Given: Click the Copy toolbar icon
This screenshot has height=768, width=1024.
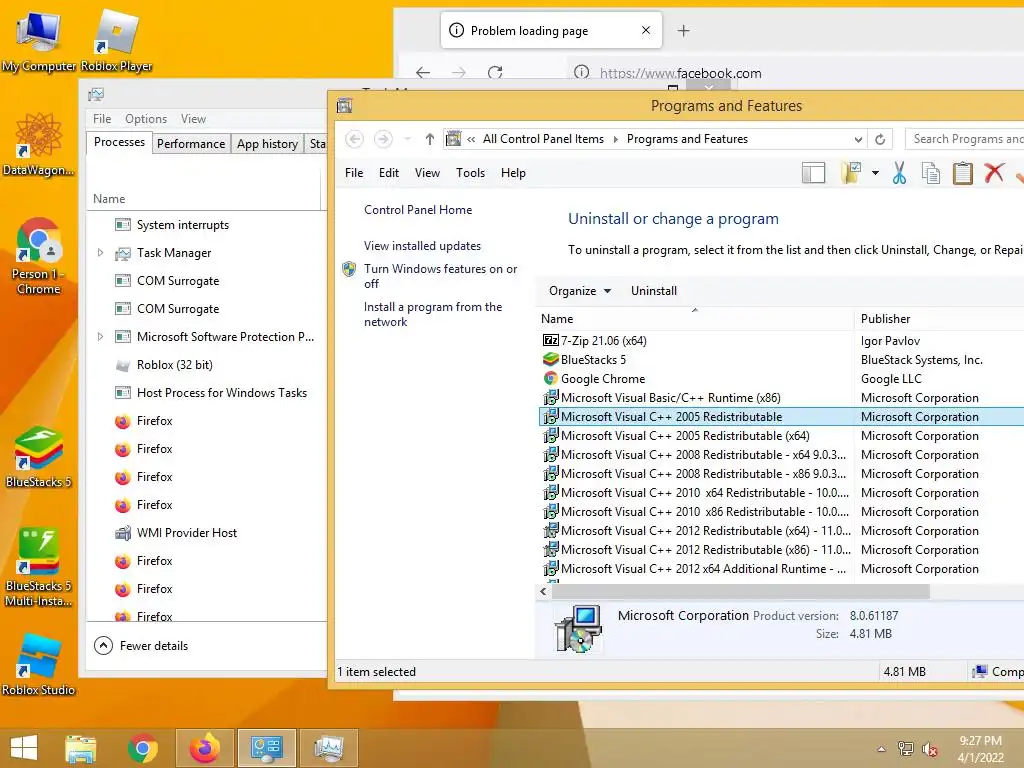Looking at the screenshot, I should [x=931, y=173].
